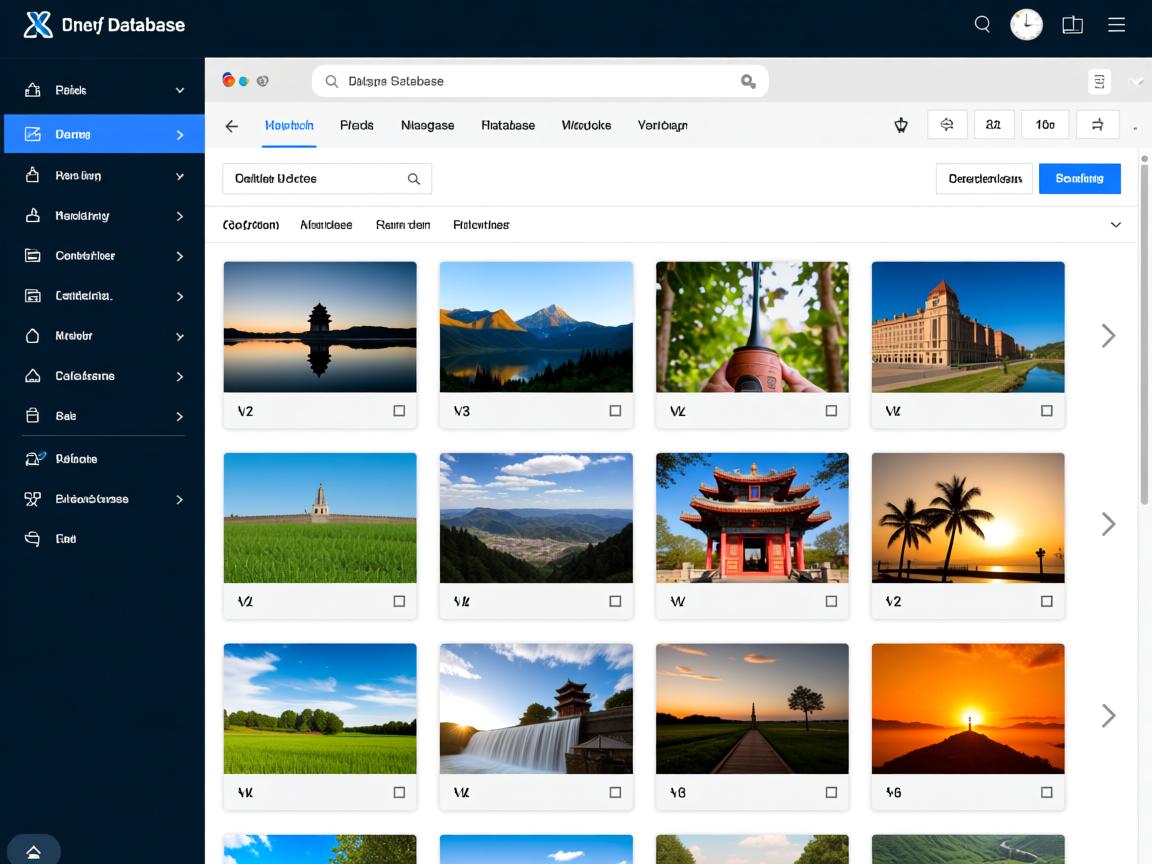This screenshot has height=864, width=1152.
Task: Expand the highlighted blue sidebar item
Action: pyautogui.click(x=180, y=134)
